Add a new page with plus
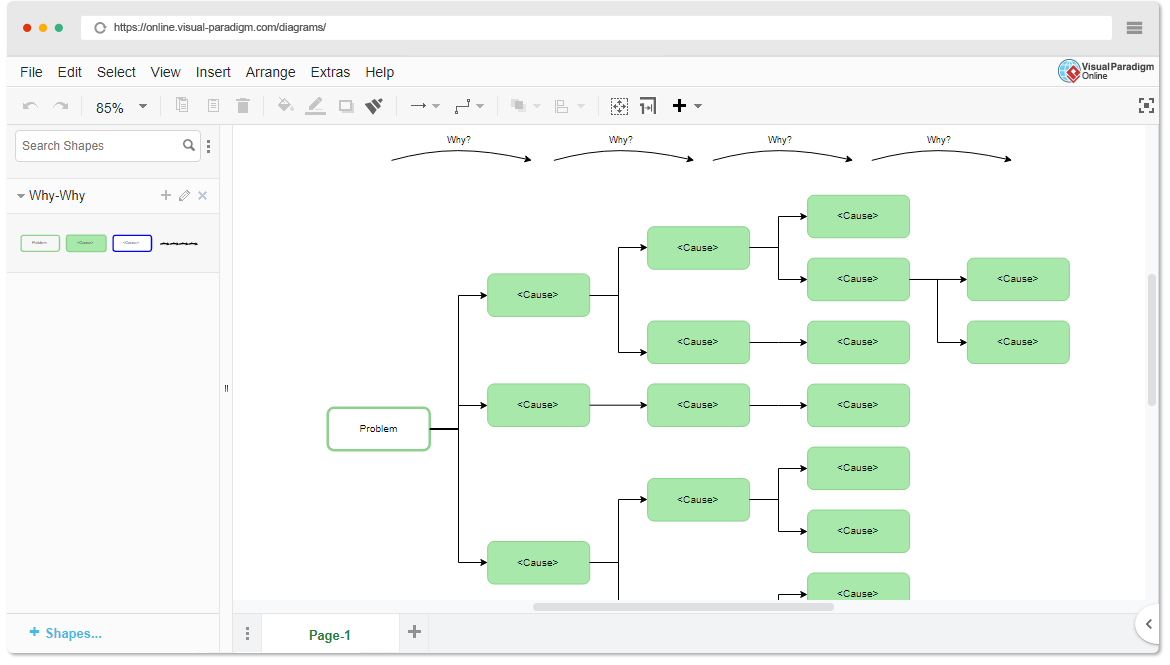This screenshot has width=1170, height=665. pyautogui.click(x=414, y=632)
